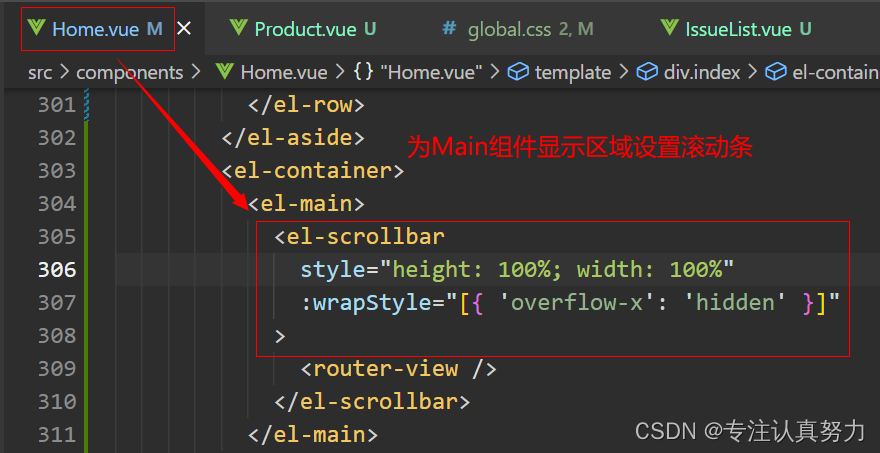The height and width of the screenshot is (453, 880).
Task: Click the Vue icon on IssueList.vue tab
Action: tap(670, 28)
